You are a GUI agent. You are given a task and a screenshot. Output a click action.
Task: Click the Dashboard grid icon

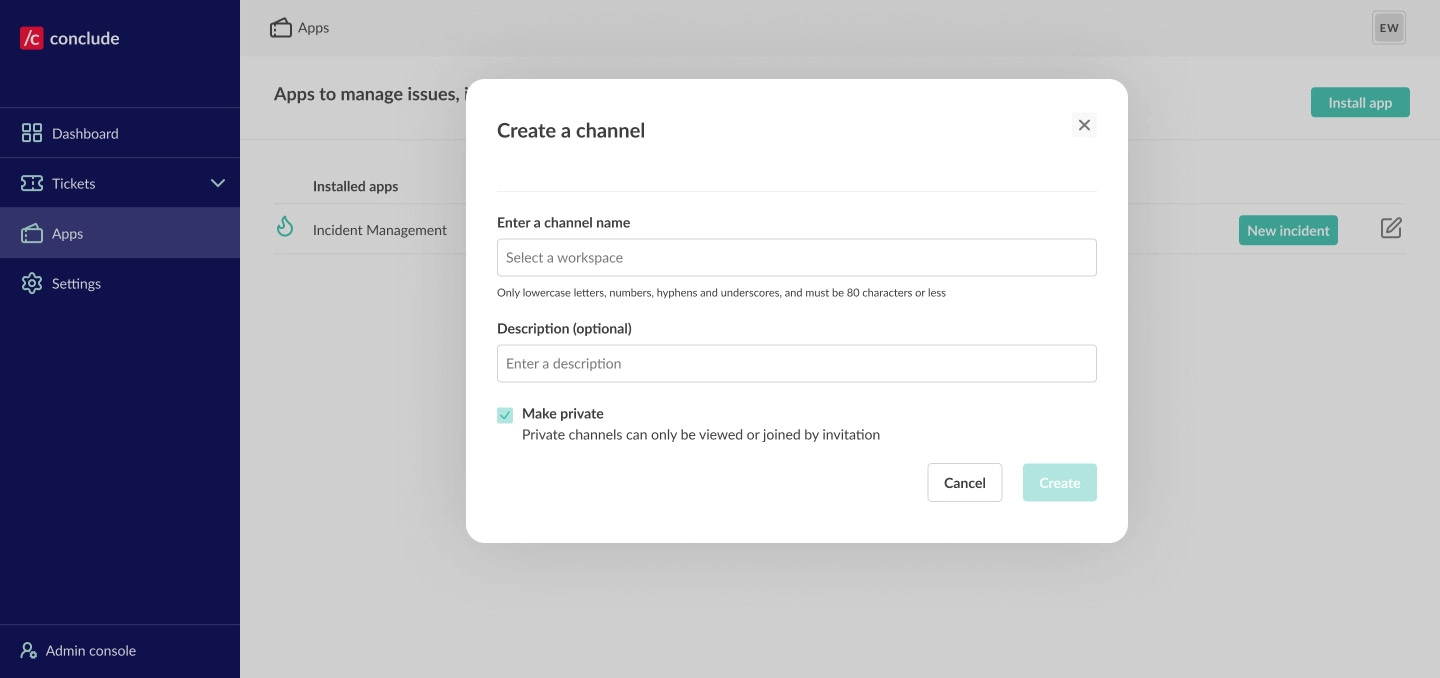point(32,133)
